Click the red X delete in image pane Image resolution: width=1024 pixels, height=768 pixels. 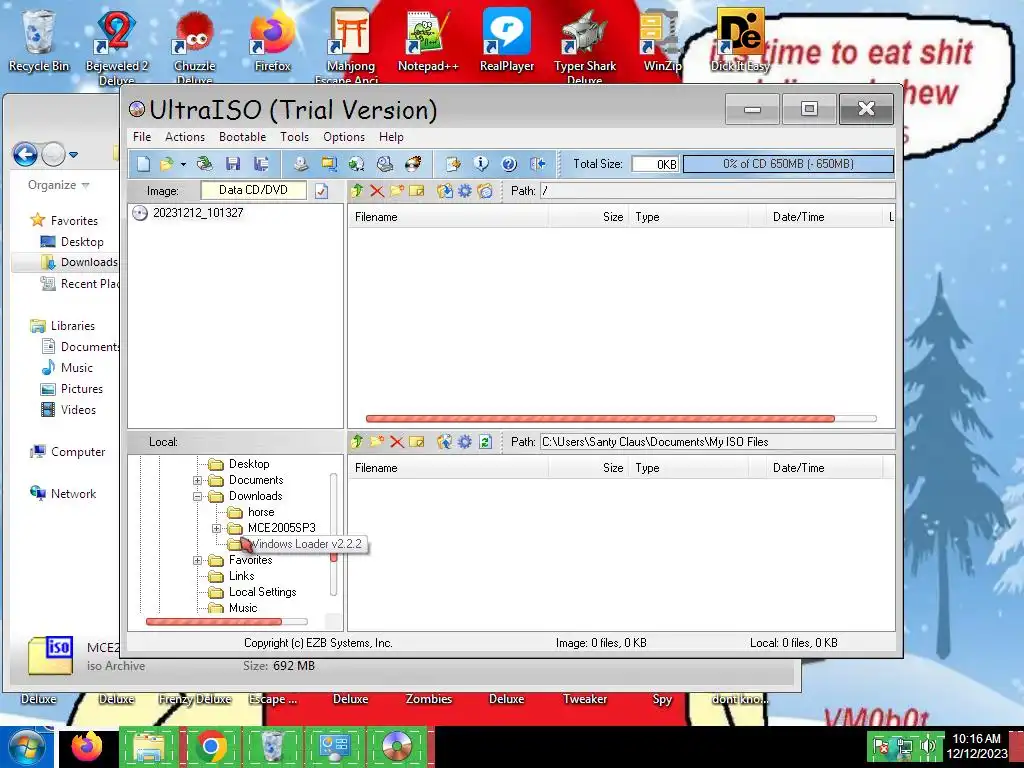[377, 191]
